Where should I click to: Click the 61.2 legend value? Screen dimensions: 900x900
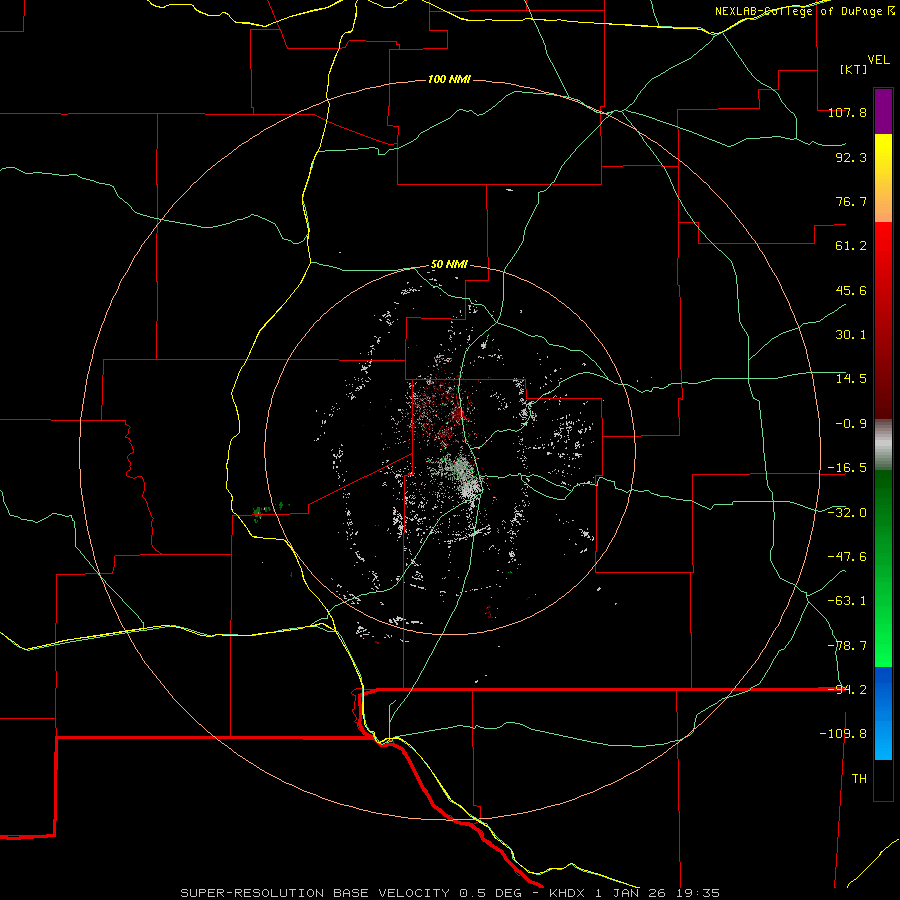(851, 246)
